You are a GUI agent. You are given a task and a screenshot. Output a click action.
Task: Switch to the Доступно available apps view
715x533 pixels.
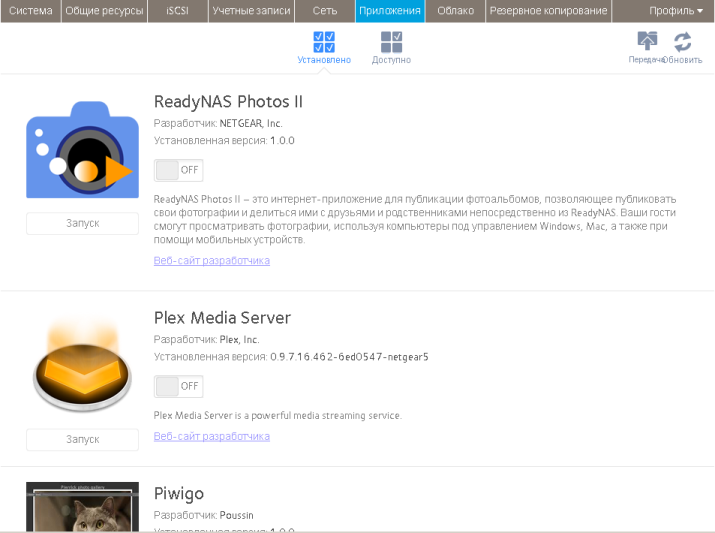(391, 47)
